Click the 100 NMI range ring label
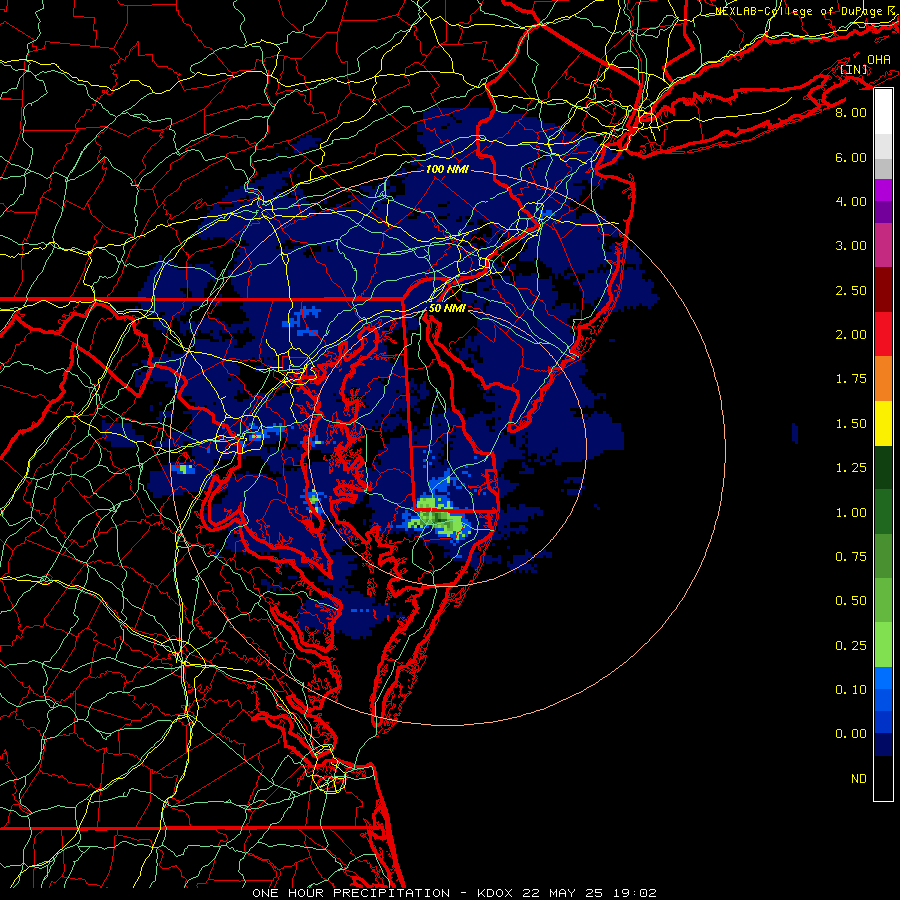Image resolution: width=900 pixels, height=900 pixels. (x=447, y=169)
